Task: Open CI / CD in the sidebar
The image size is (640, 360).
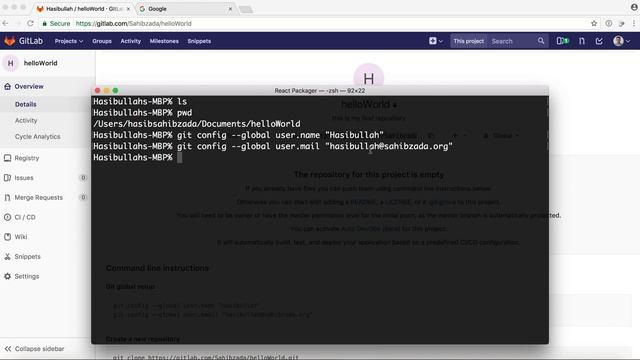Action: coord(25,217)
